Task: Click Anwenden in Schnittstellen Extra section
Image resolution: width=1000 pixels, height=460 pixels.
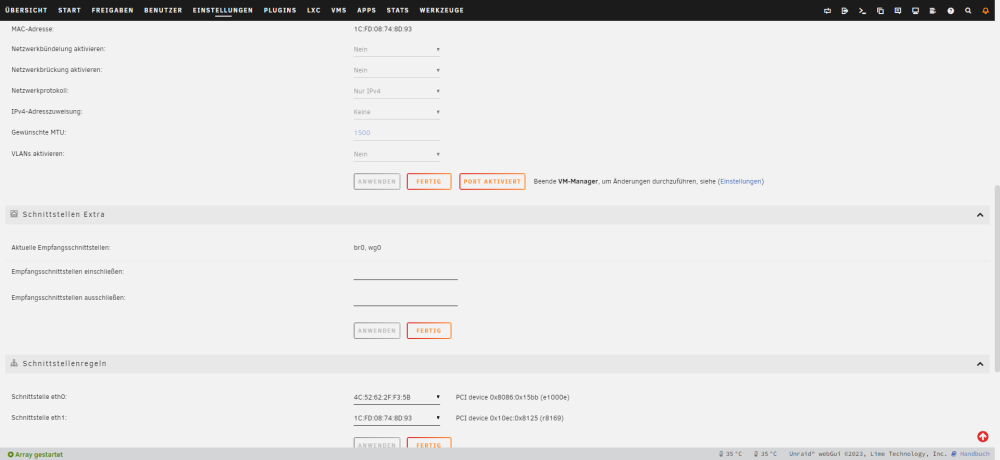Action: click(377, 330)
